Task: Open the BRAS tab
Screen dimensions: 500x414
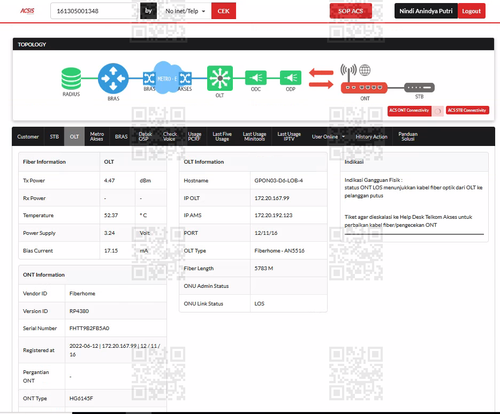Action: pos(121,137)
